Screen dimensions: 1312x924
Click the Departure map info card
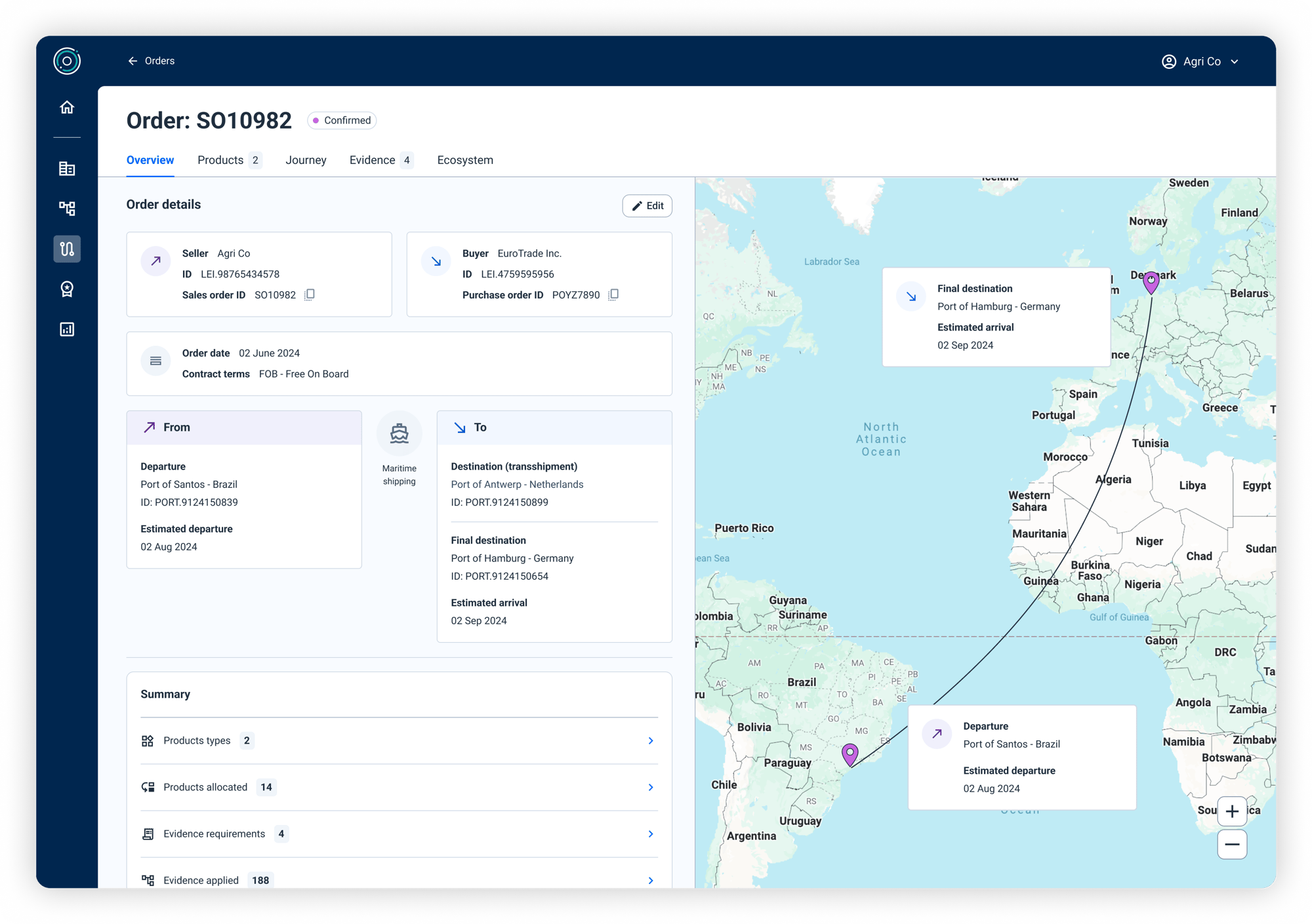[x=1021, y=757]
